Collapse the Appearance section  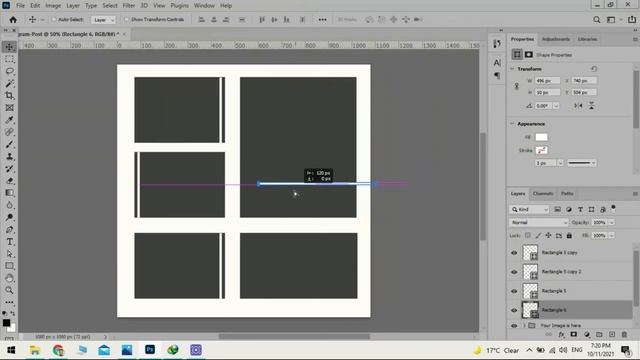click(513, 124)
